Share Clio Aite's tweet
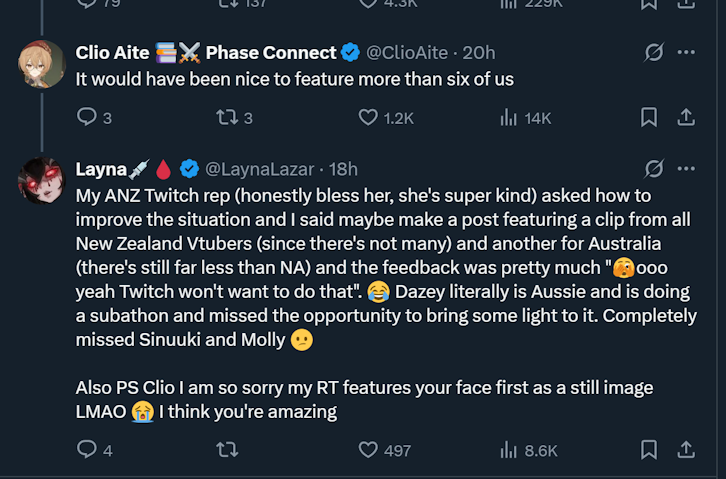This screenshot has width=726, height=479. (x=686, y=118)
